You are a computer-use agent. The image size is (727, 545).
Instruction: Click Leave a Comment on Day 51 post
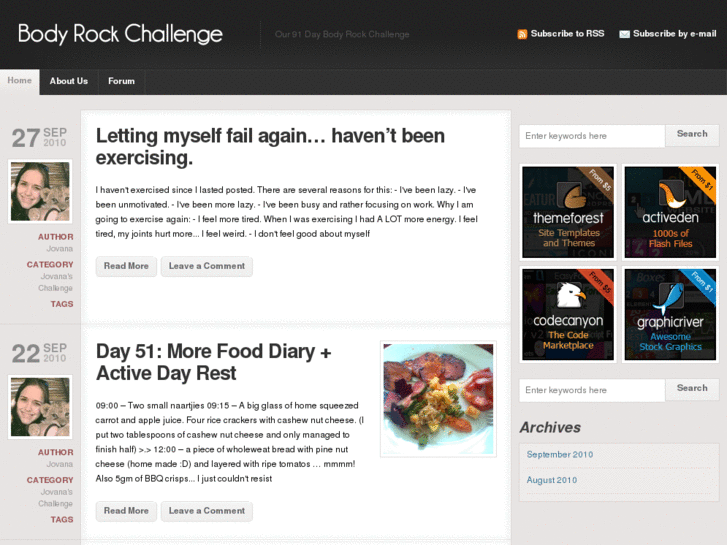click(207, 511)
